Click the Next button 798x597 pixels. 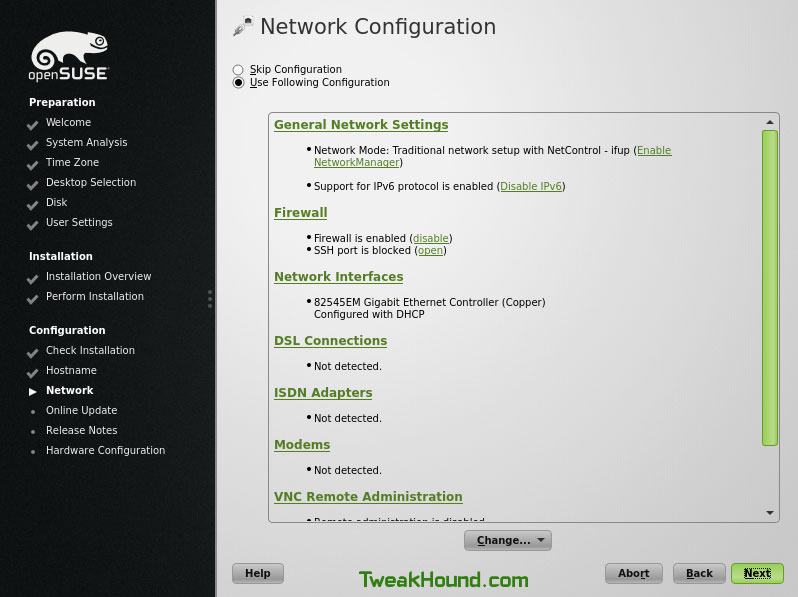[757, 574]
